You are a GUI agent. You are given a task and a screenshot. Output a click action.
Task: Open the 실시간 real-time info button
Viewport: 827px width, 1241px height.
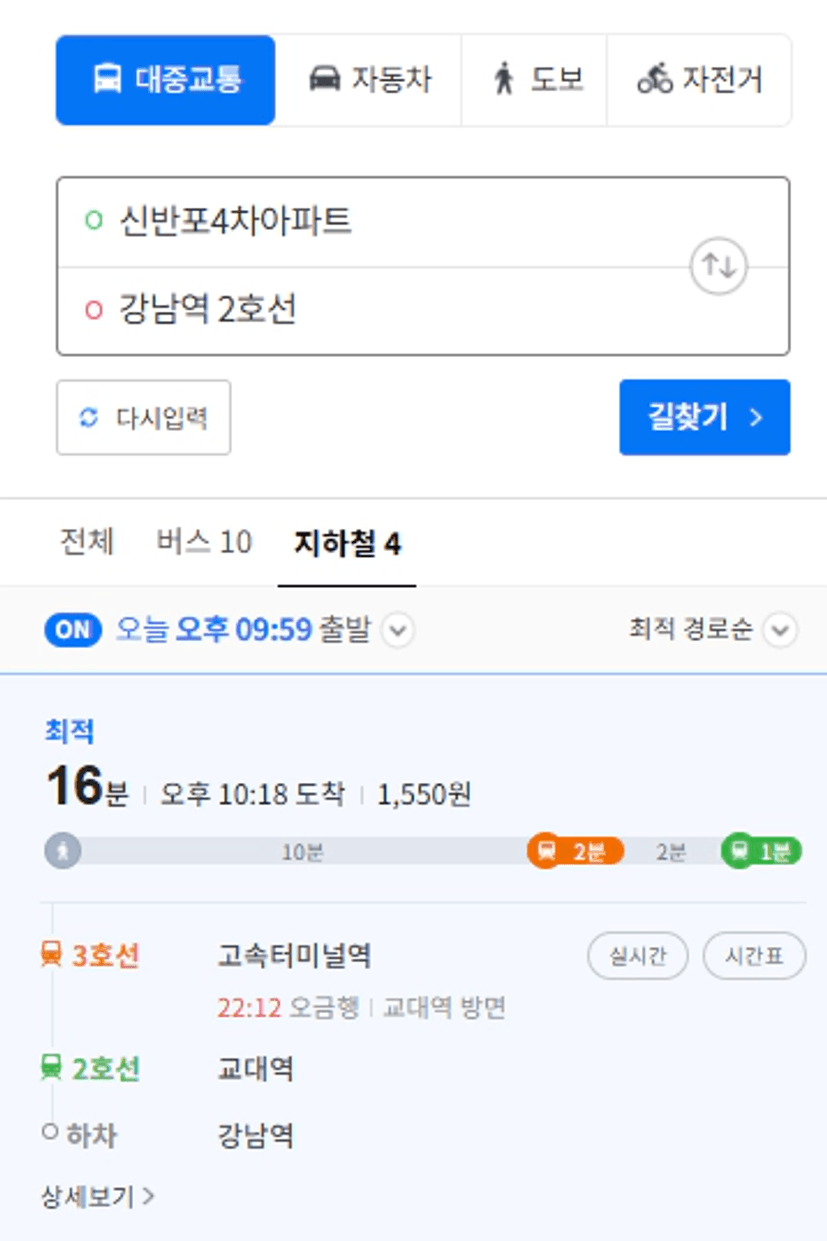(638, 956)
